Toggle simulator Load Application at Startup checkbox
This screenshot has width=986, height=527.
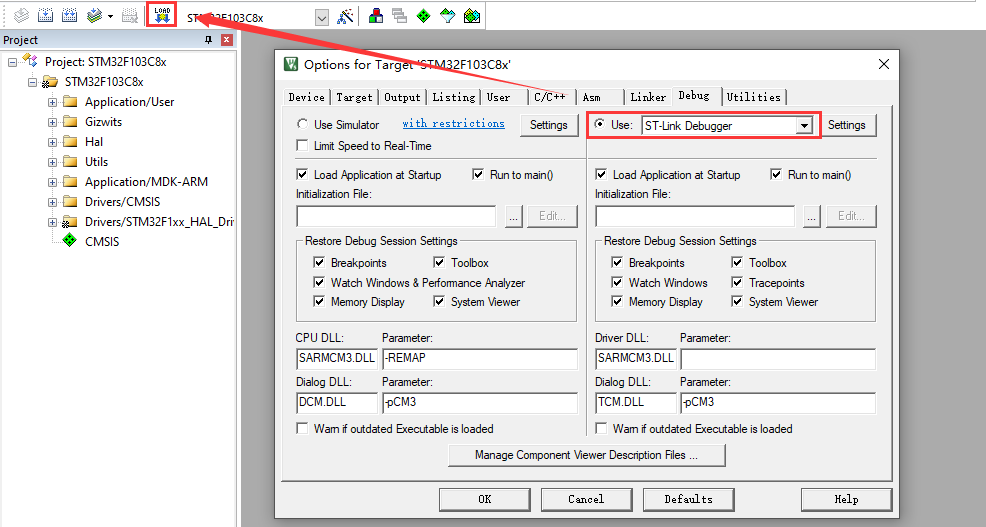click(302, 174)
